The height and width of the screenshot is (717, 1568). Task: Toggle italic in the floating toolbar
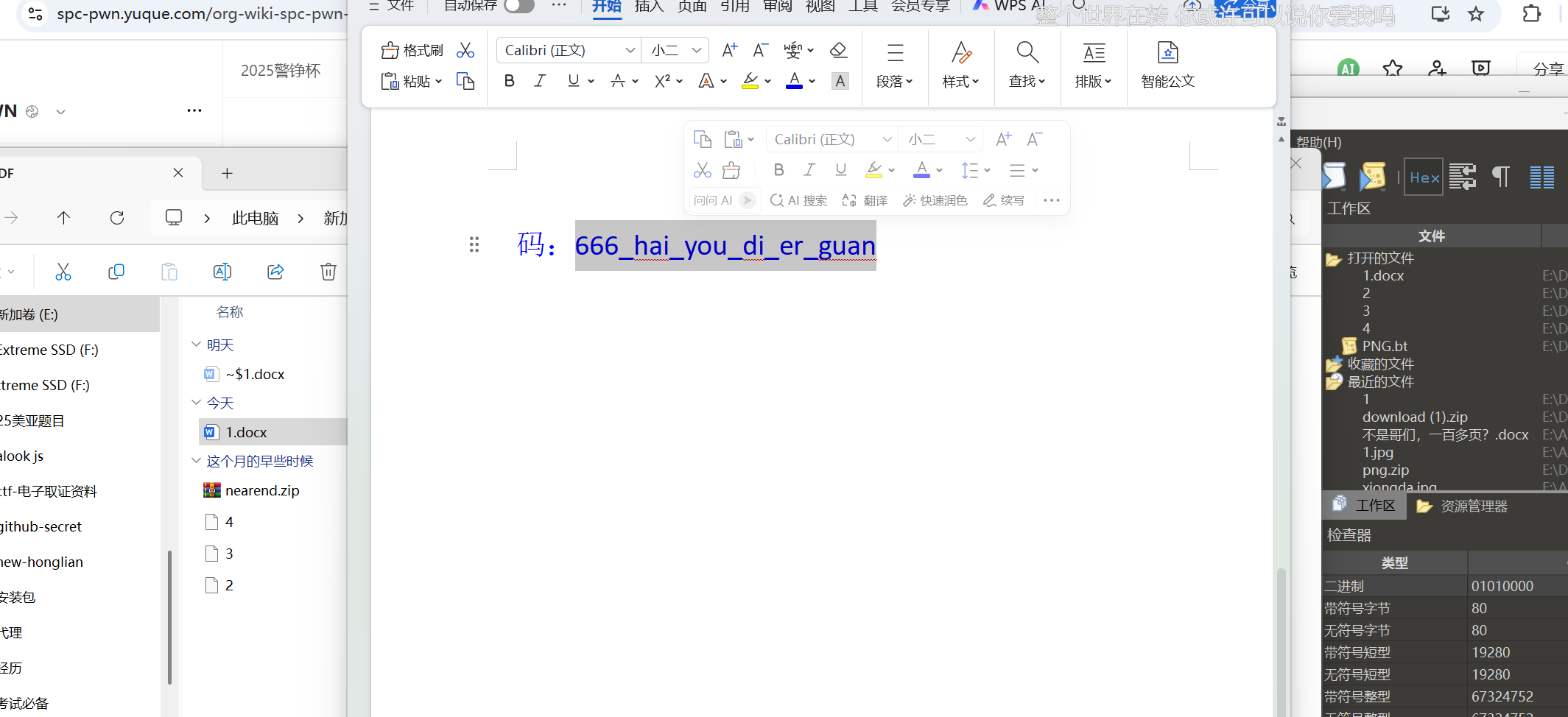pyautogui.click(x=809, y=169)
